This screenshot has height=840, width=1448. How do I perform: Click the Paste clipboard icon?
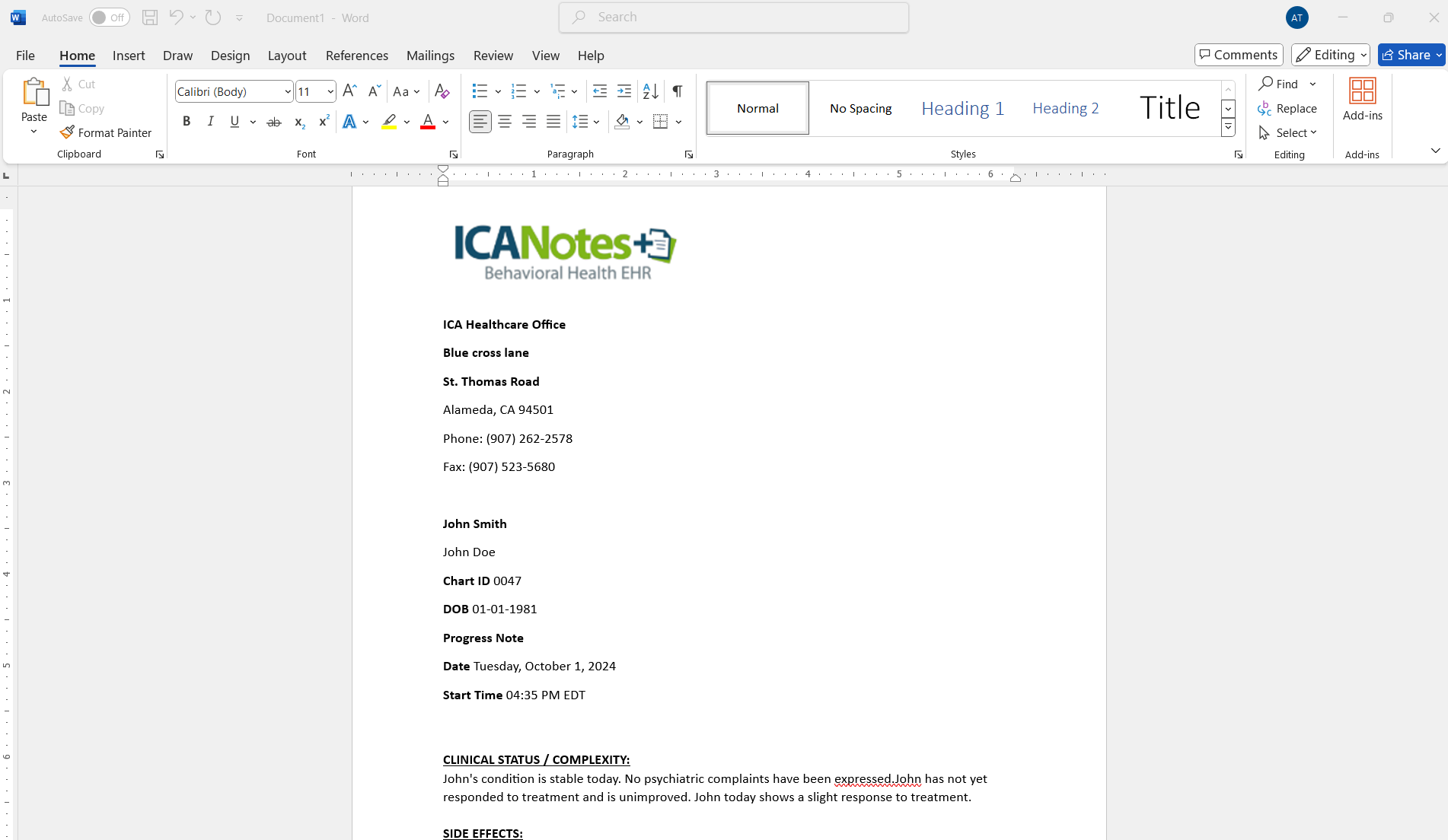[34, 92]
